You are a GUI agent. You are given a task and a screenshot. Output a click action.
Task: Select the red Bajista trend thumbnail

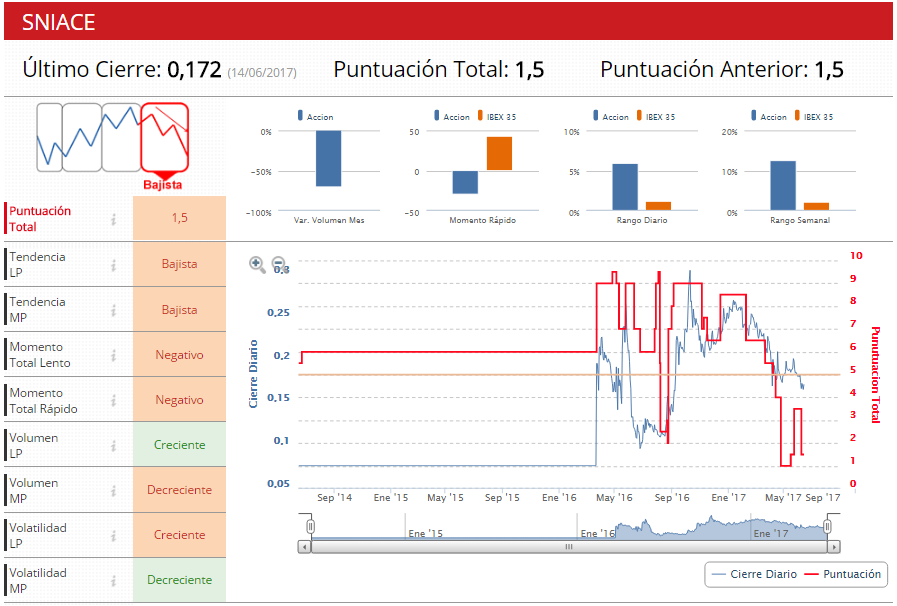click(165, 137)
